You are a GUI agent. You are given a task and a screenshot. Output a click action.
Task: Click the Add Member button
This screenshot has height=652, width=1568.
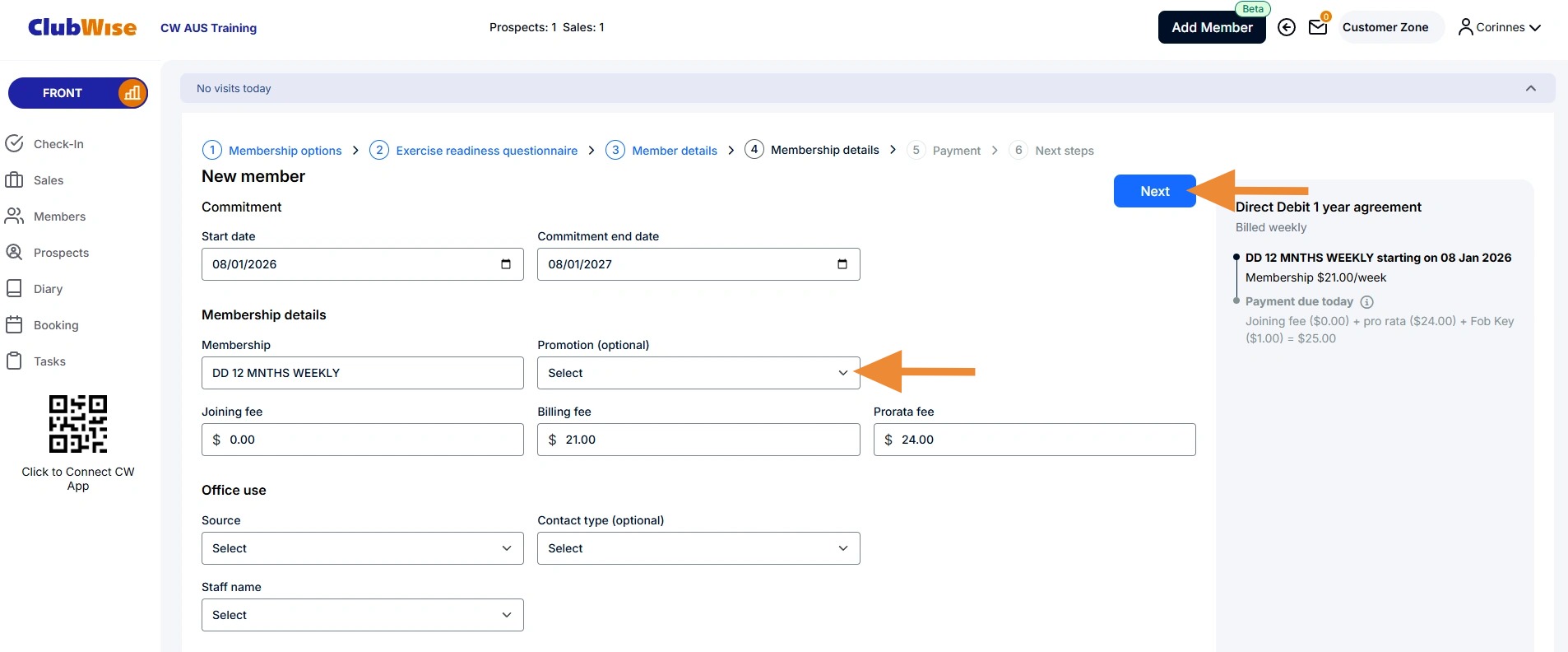pyautogui.click(x=1212, y=27)
